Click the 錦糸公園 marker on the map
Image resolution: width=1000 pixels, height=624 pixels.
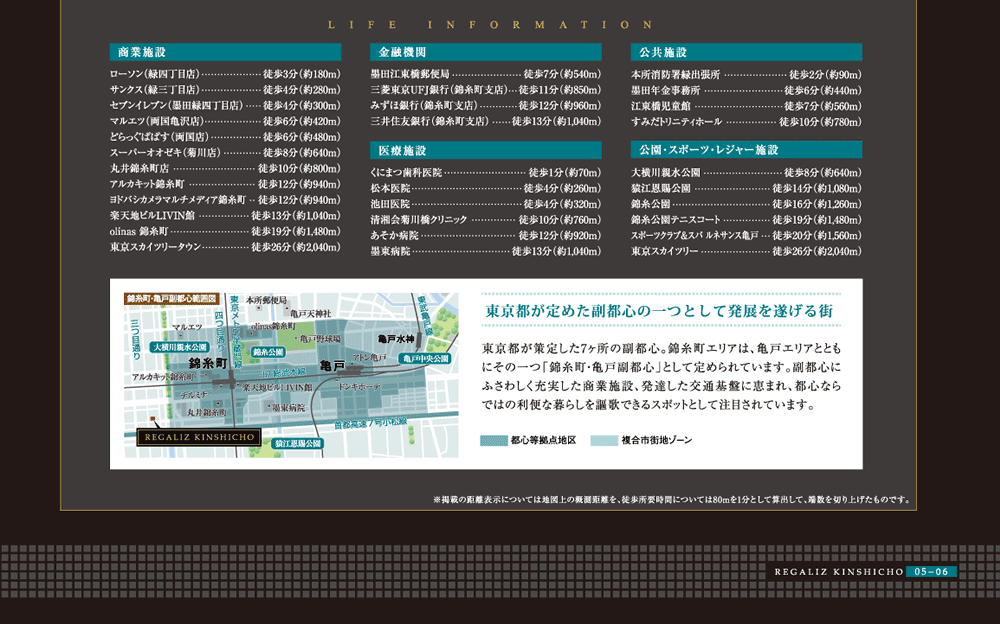pyautogui.click(x=268, y=352)
